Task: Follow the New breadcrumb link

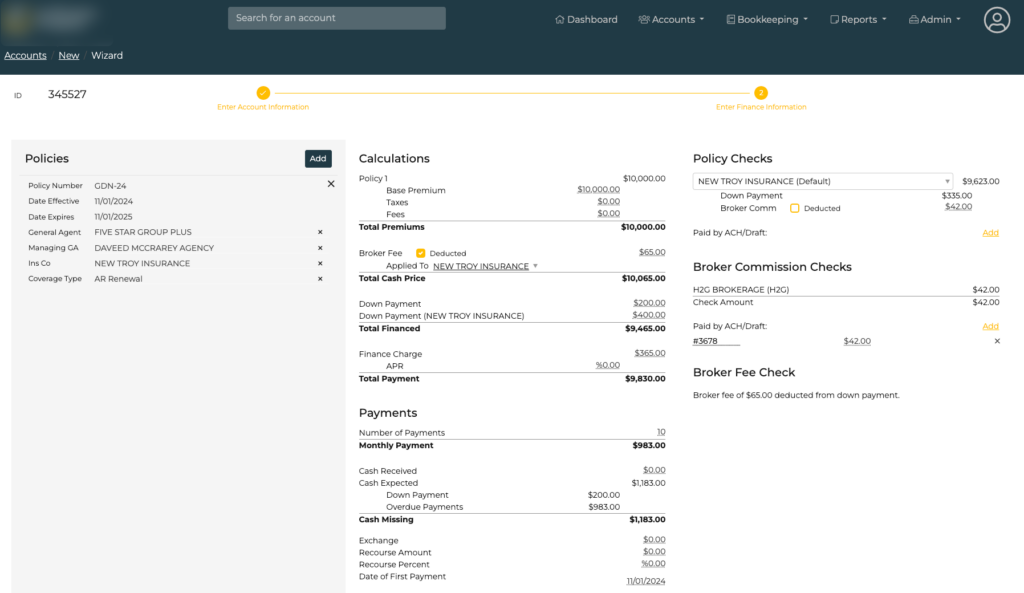Action: tap(69, 56)
